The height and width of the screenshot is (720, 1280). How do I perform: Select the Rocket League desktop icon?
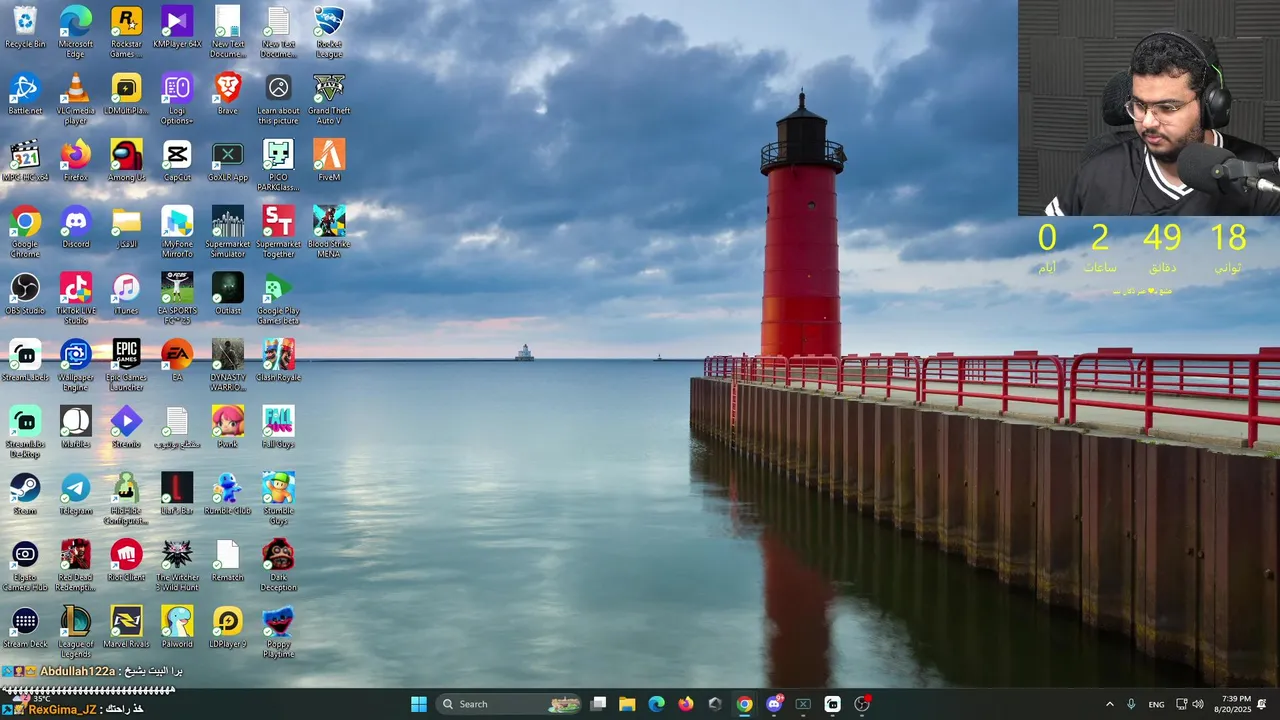click(329, 32)
